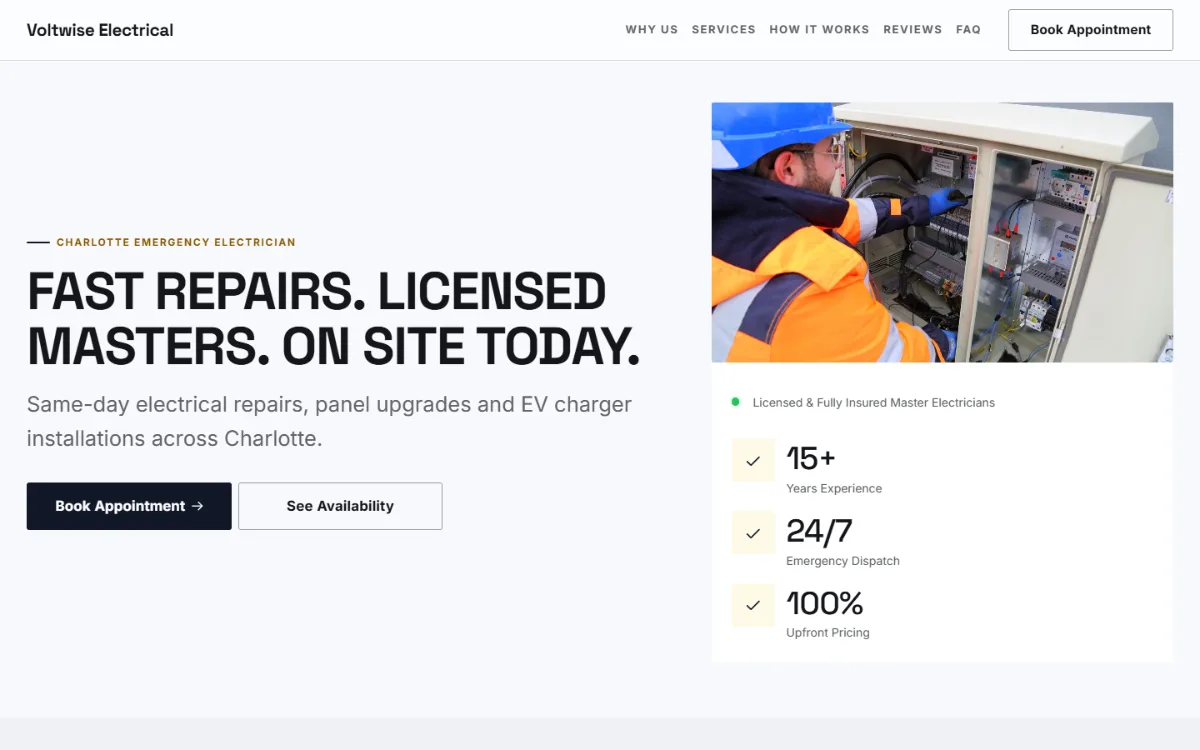Open the How It Works nav item
This screenshot has width=1200, height=750.
819,30
